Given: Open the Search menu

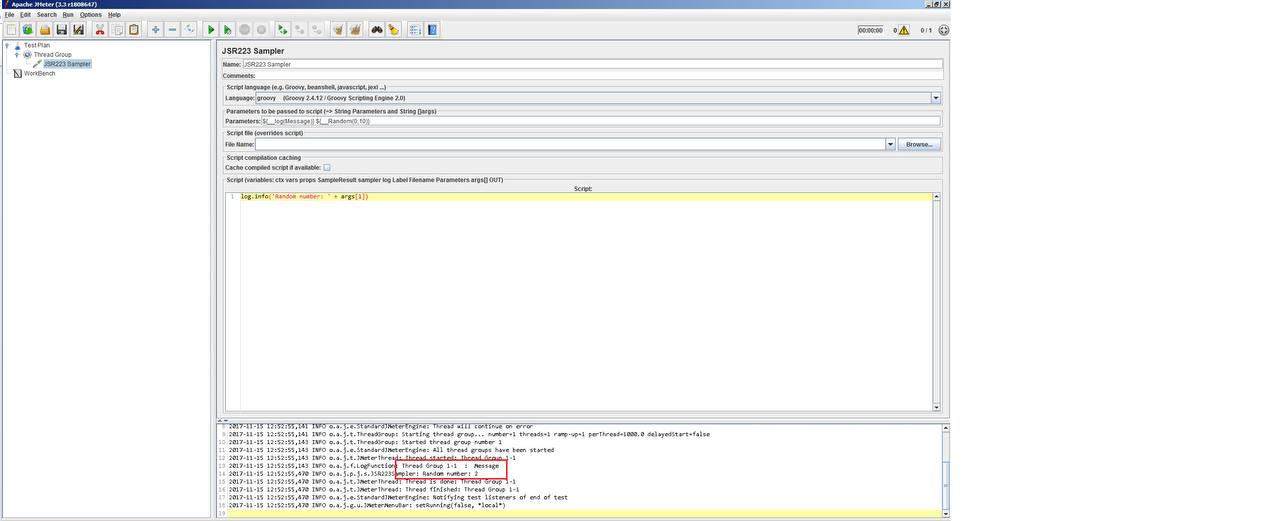Looking at the screenshot, I should point(47,15).
